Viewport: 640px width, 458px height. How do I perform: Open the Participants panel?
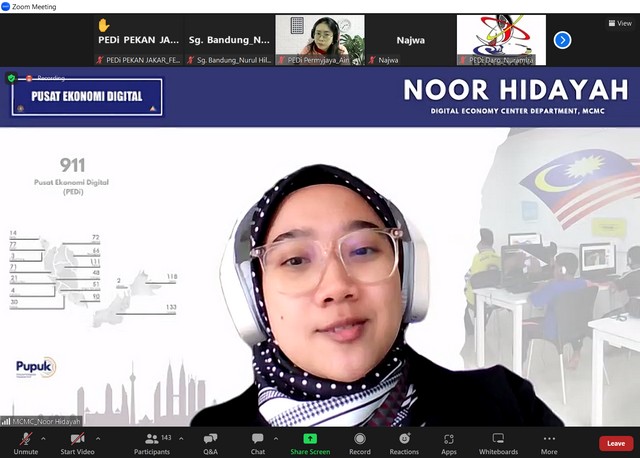click(152, 441)
